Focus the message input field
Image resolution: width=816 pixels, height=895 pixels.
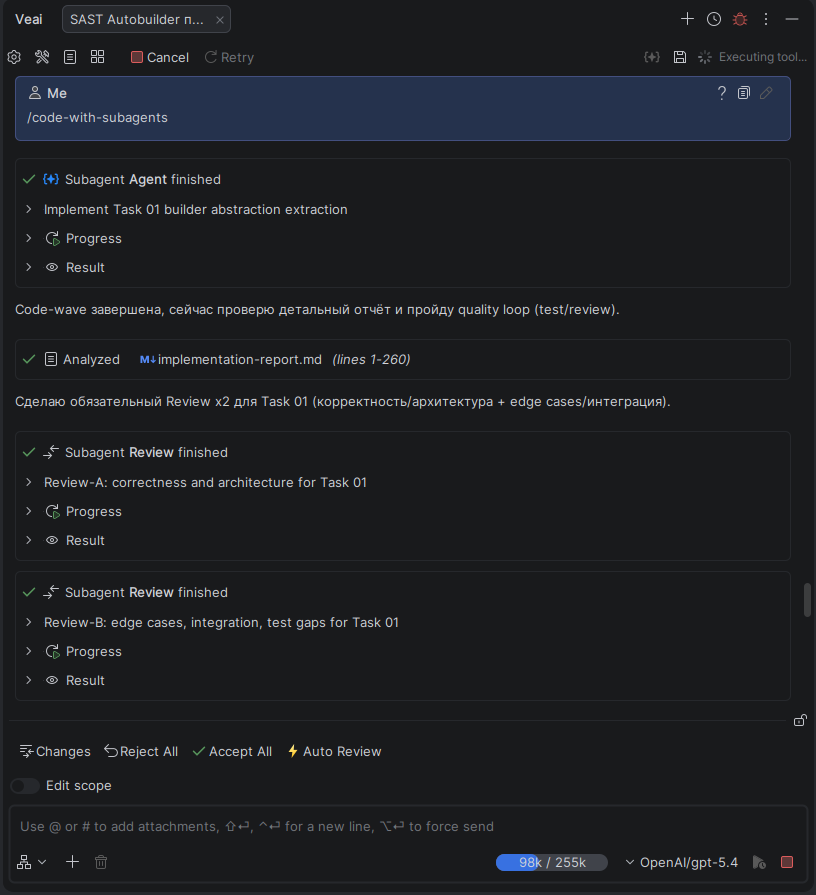400,826
